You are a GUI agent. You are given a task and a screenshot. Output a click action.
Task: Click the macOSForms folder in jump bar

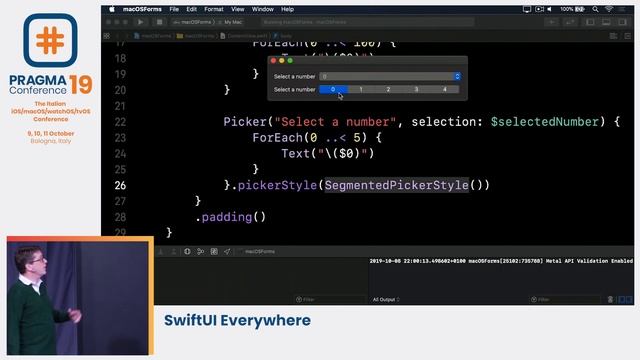pyautogui.click(x=196, y=36)
